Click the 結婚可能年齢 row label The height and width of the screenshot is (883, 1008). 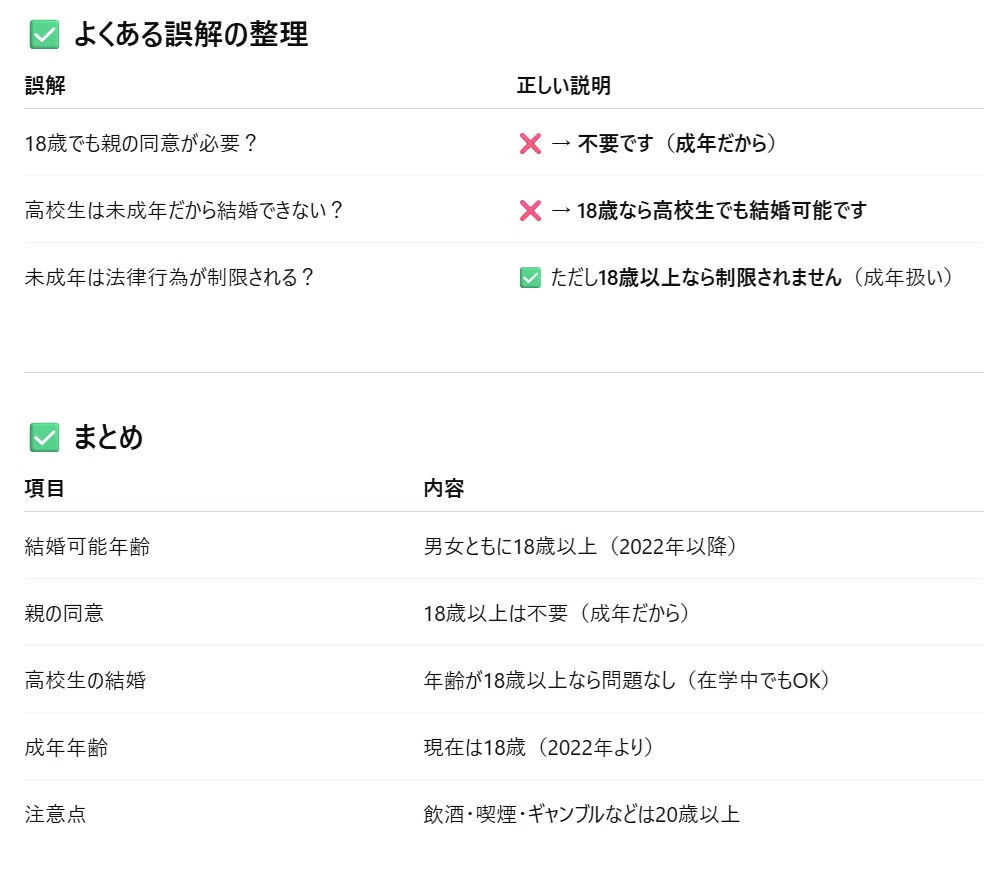tap(87, 546)
